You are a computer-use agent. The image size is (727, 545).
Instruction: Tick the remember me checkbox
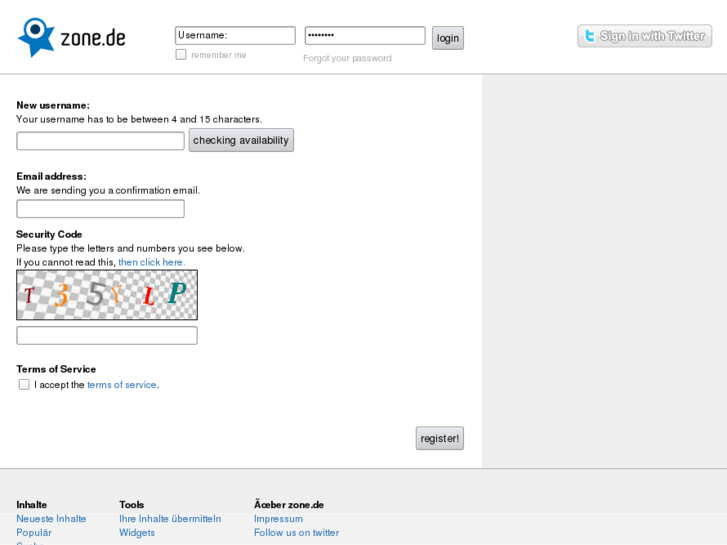pyautogui.click(x=181, y=55)
